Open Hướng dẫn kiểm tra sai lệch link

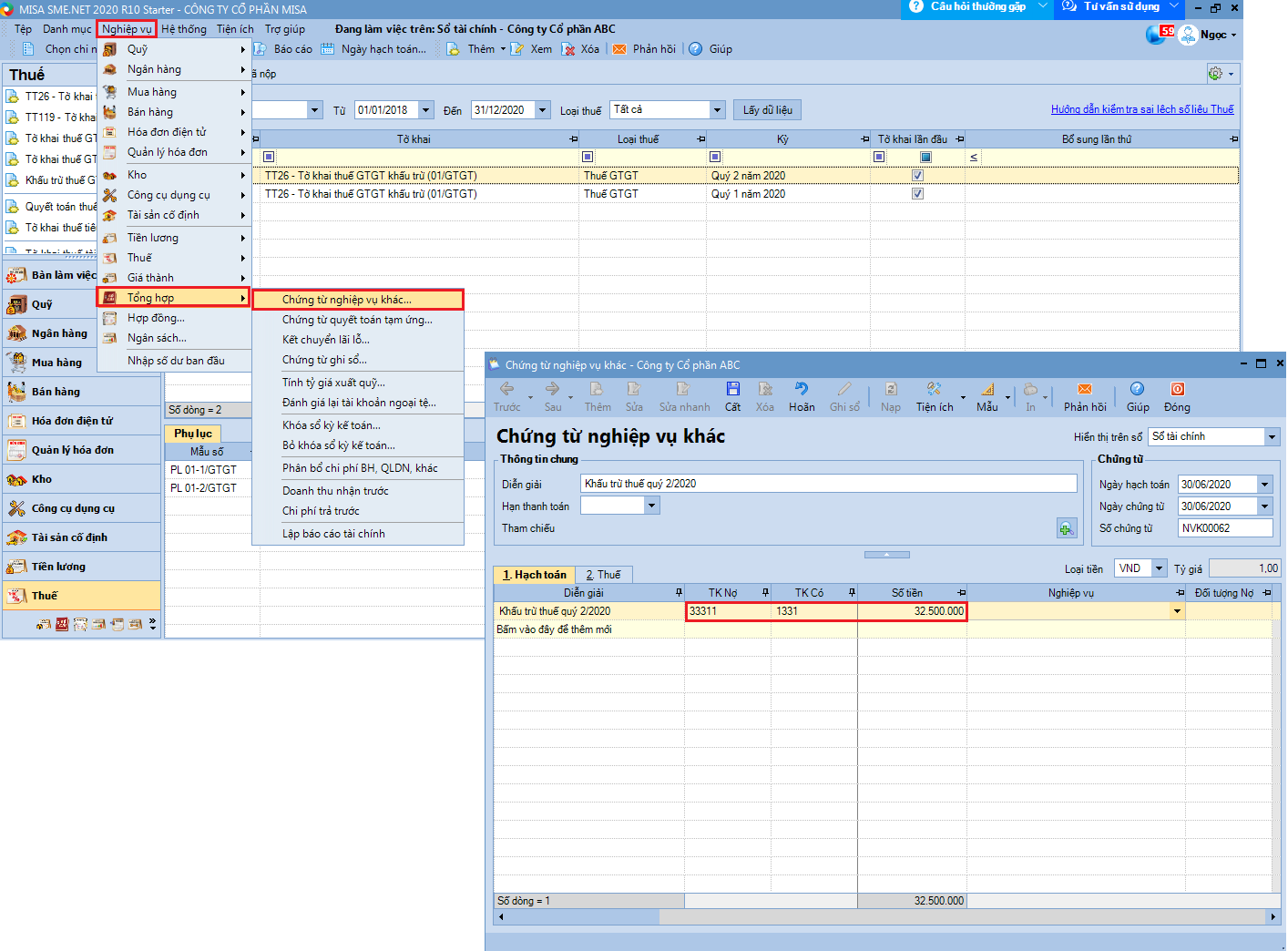tap(1142, 109)
